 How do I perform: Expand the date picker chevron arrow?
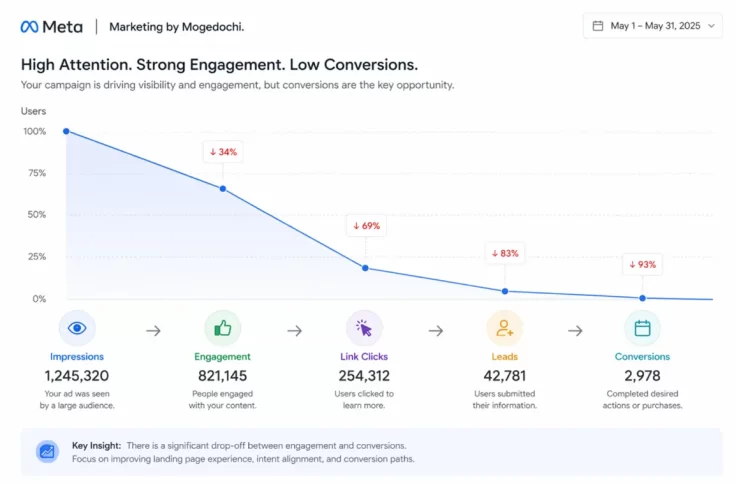coord(711,26)
